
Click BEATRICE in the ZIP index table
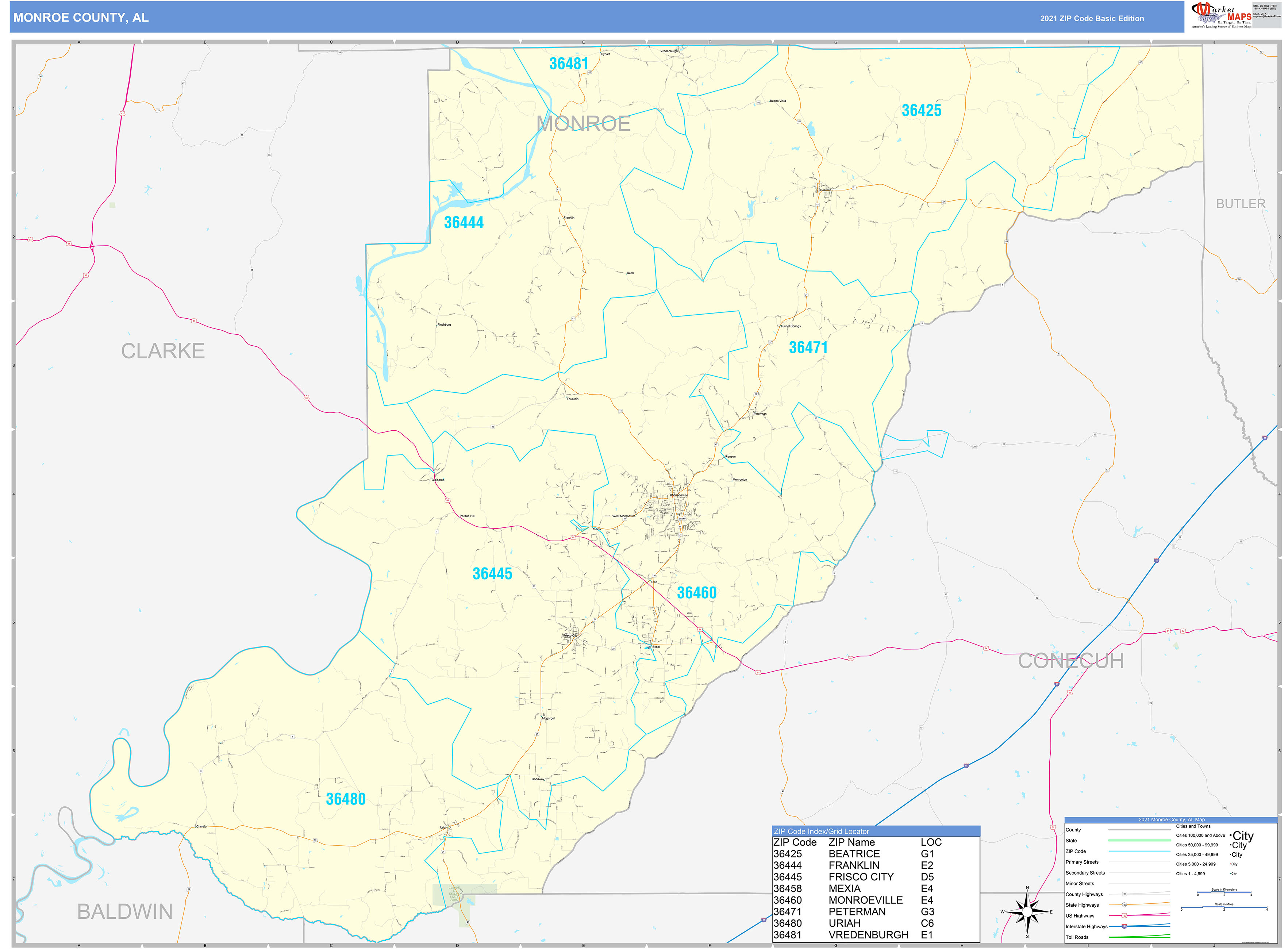pyautogui.click(x=854, y=854)
